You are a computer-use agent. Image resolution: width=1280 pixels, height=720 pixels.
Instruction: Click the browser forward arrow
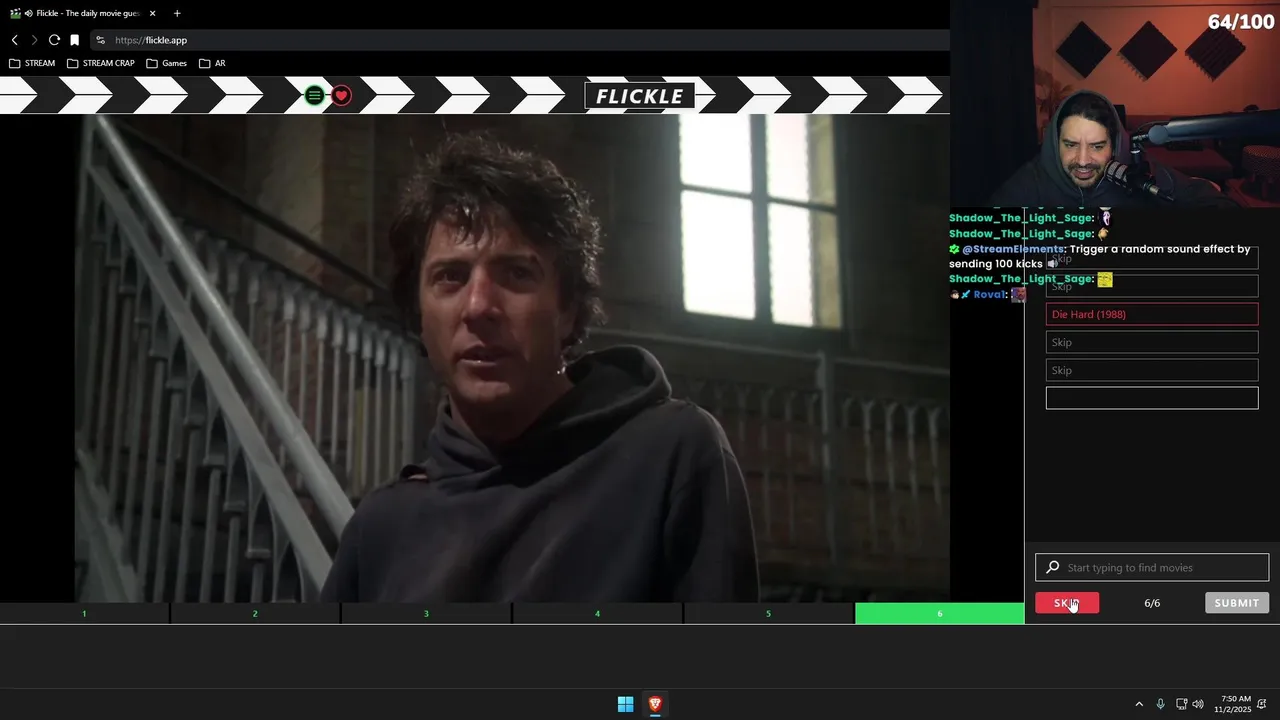34,40
